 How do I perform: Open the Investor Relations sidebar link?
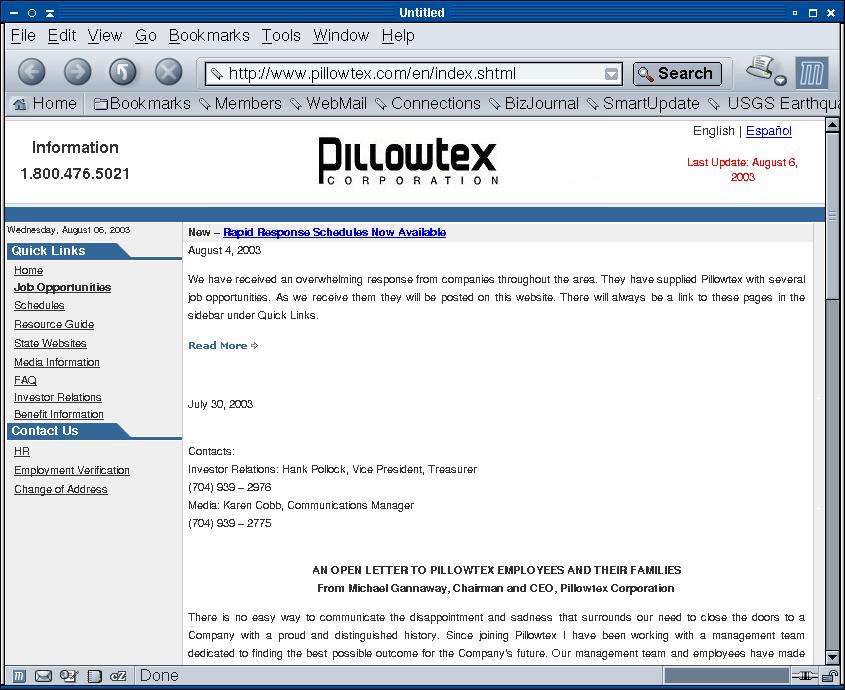click(x=58, y=397)
